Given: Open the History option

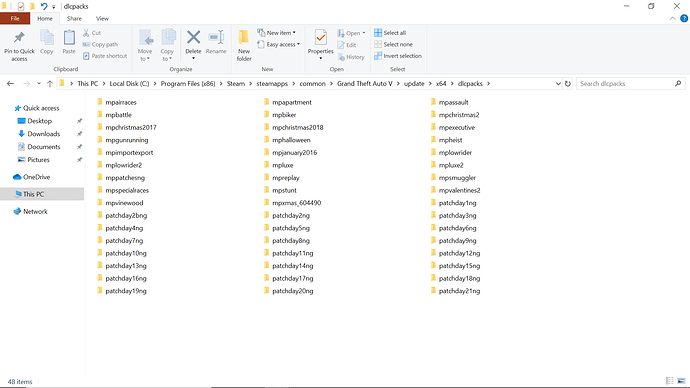Looking at the screenshot, I should (x=351, y=57).
